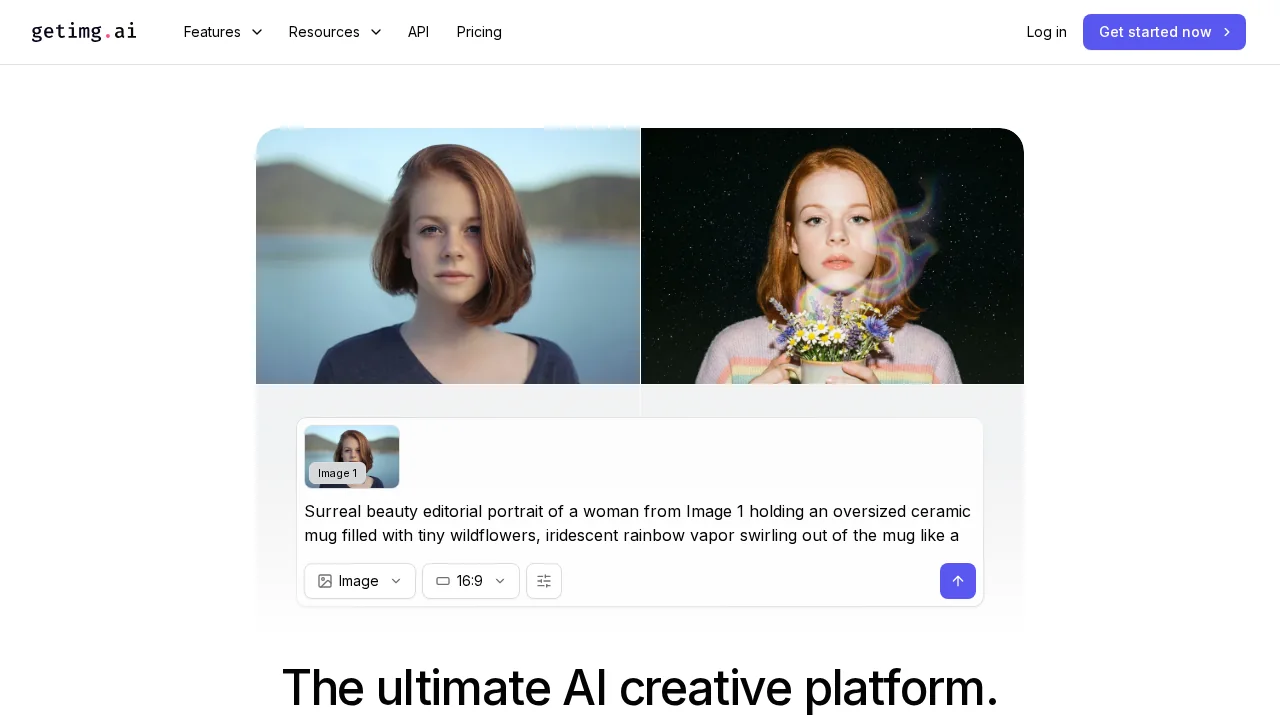
Task: Open the Pricing page
Action: 479,32
